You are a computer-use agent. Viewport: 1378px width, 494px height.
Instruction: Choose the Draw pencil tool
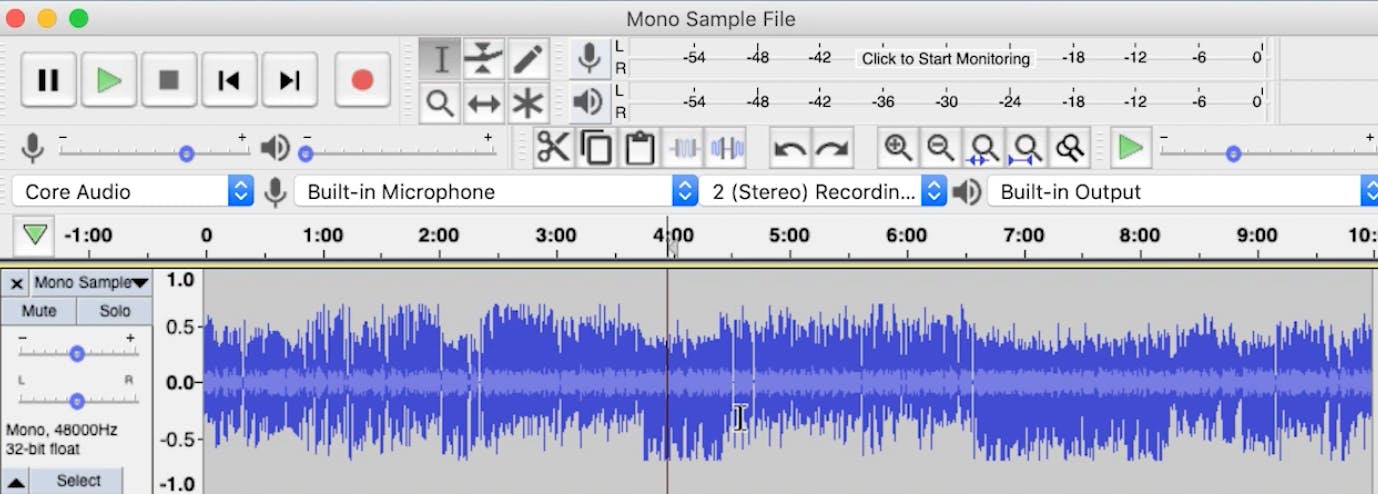[528, 58]
